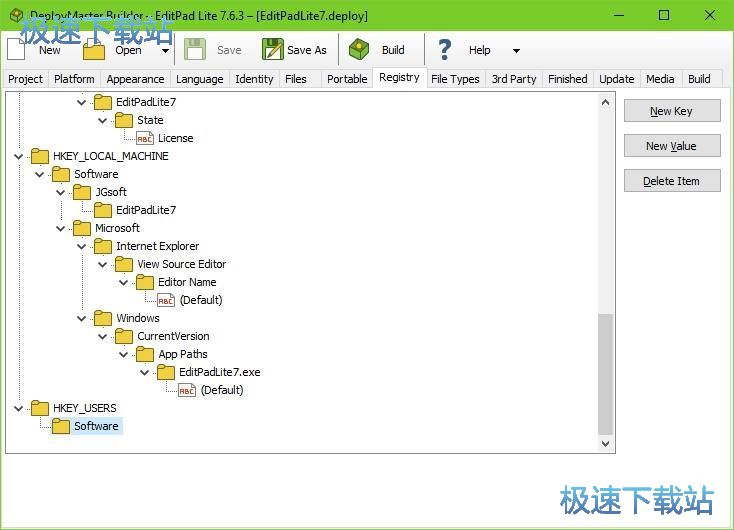
Task: Open the File Types tab
Action: click(455, 79)
